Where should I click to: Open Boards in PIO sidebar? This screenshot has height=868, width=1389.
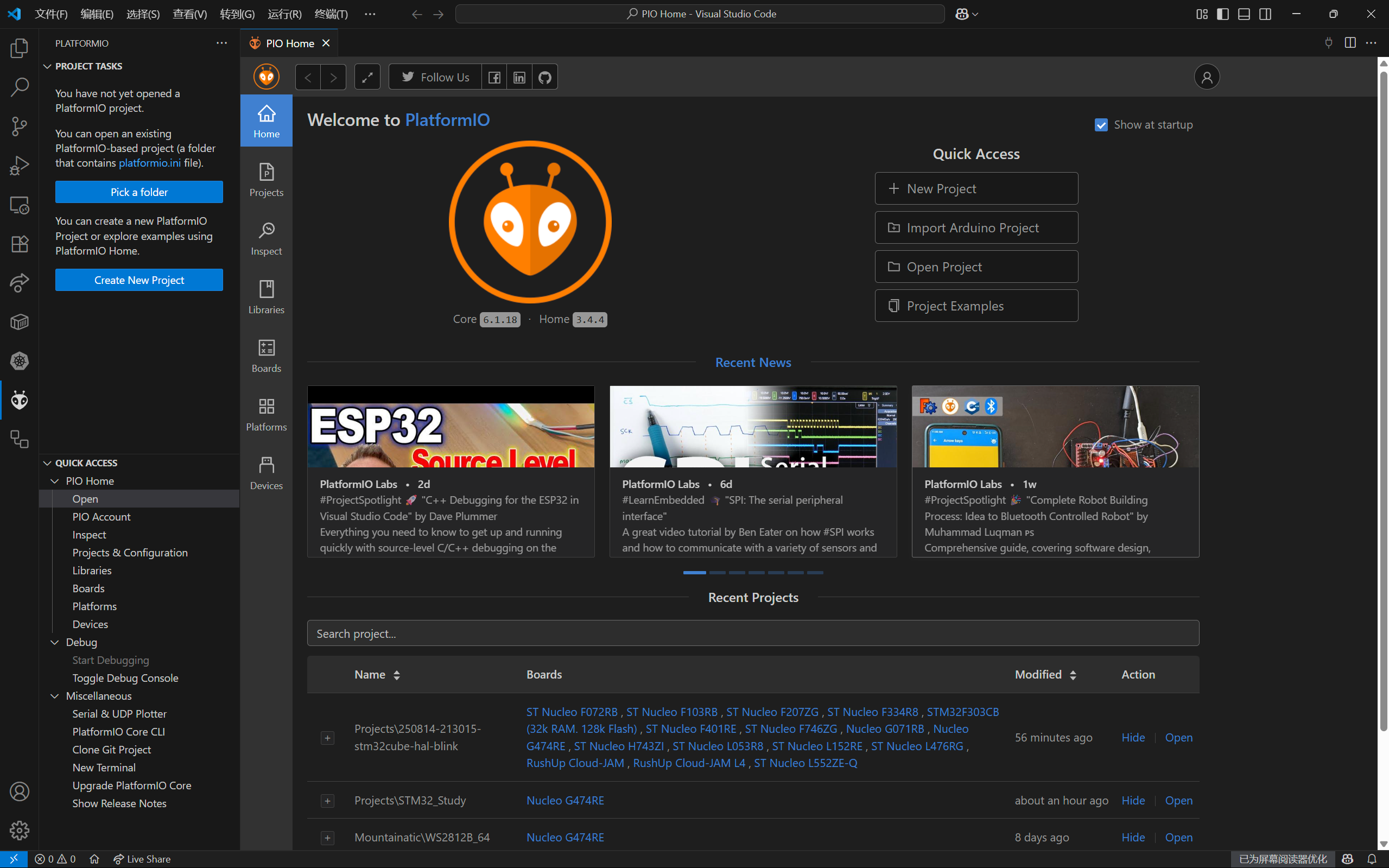tap(267, 356)
